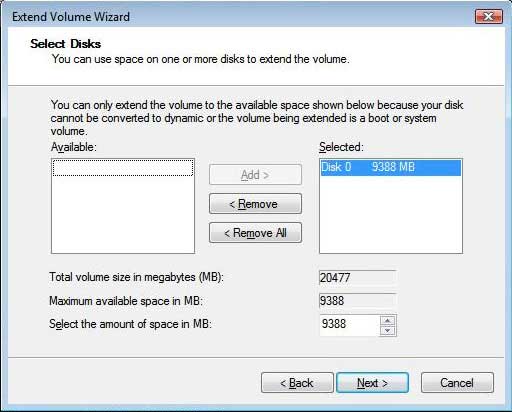Click the Total volume size field showing 20477

click(x=358, y=278)
